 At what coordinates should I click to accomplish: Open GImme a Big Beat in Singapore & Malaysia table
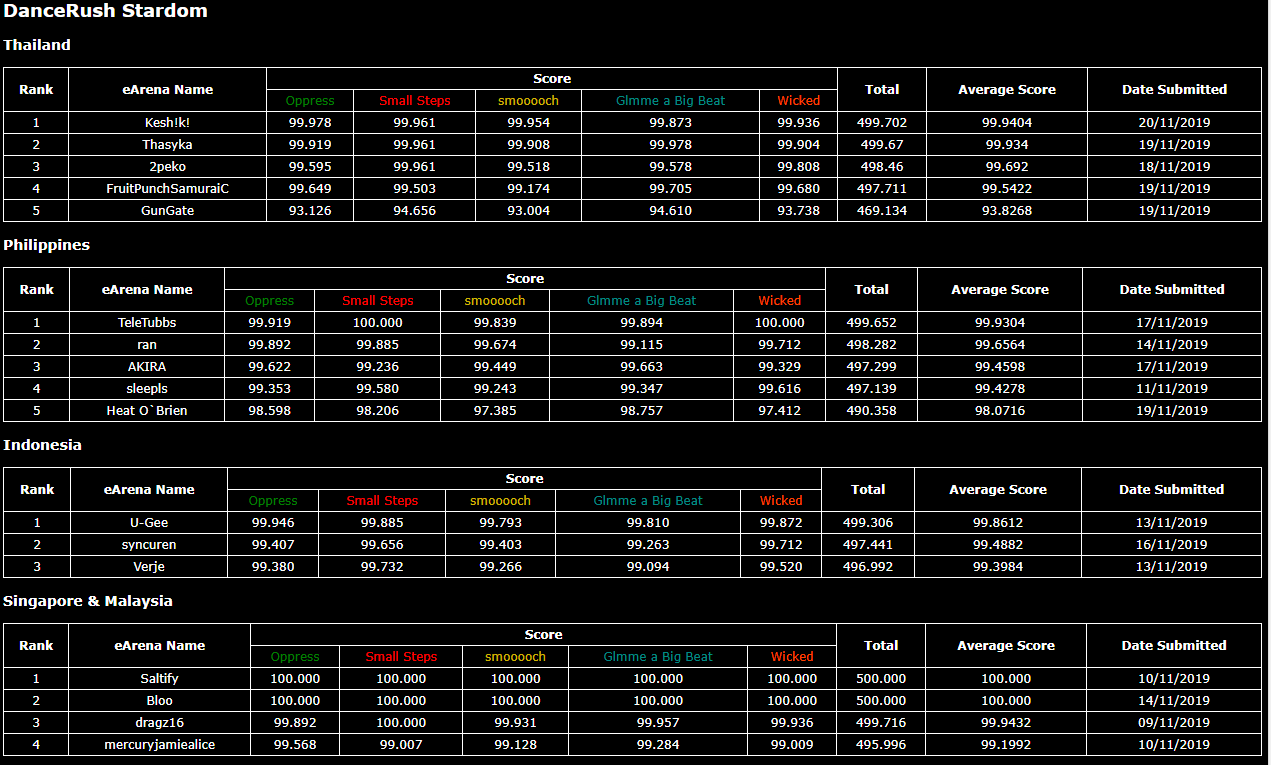(x=657, y=657)
